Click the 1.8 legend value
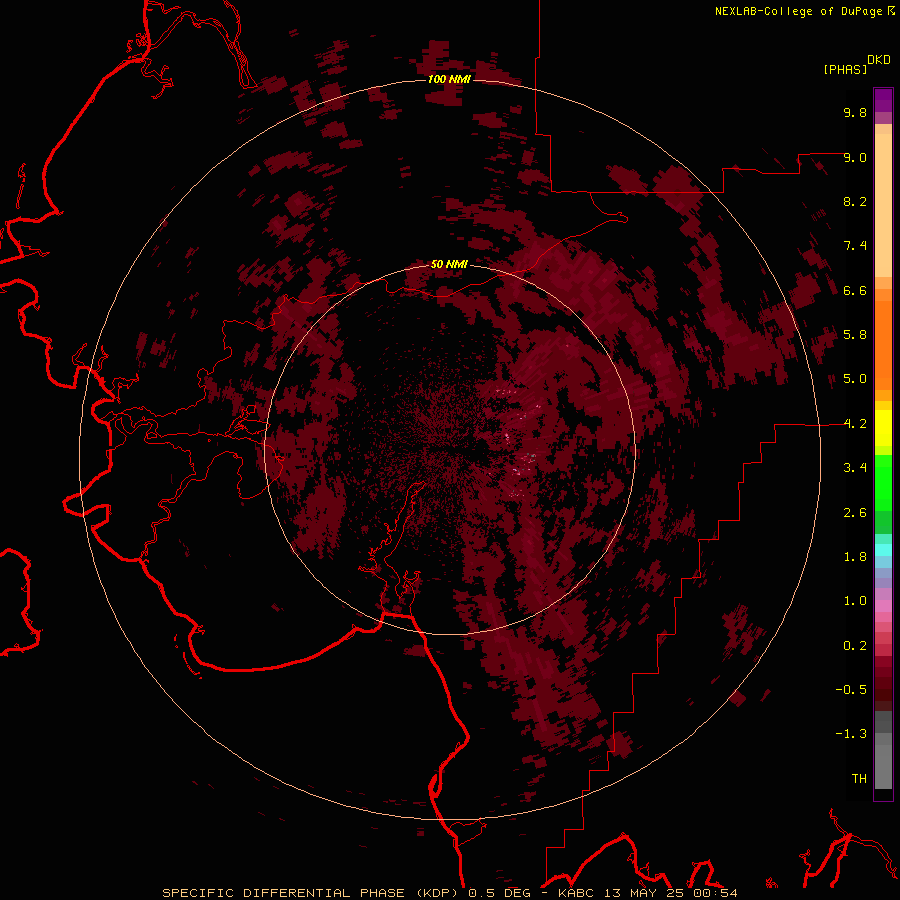This screenshot has width=900, height=900. (x=855, y=557)
